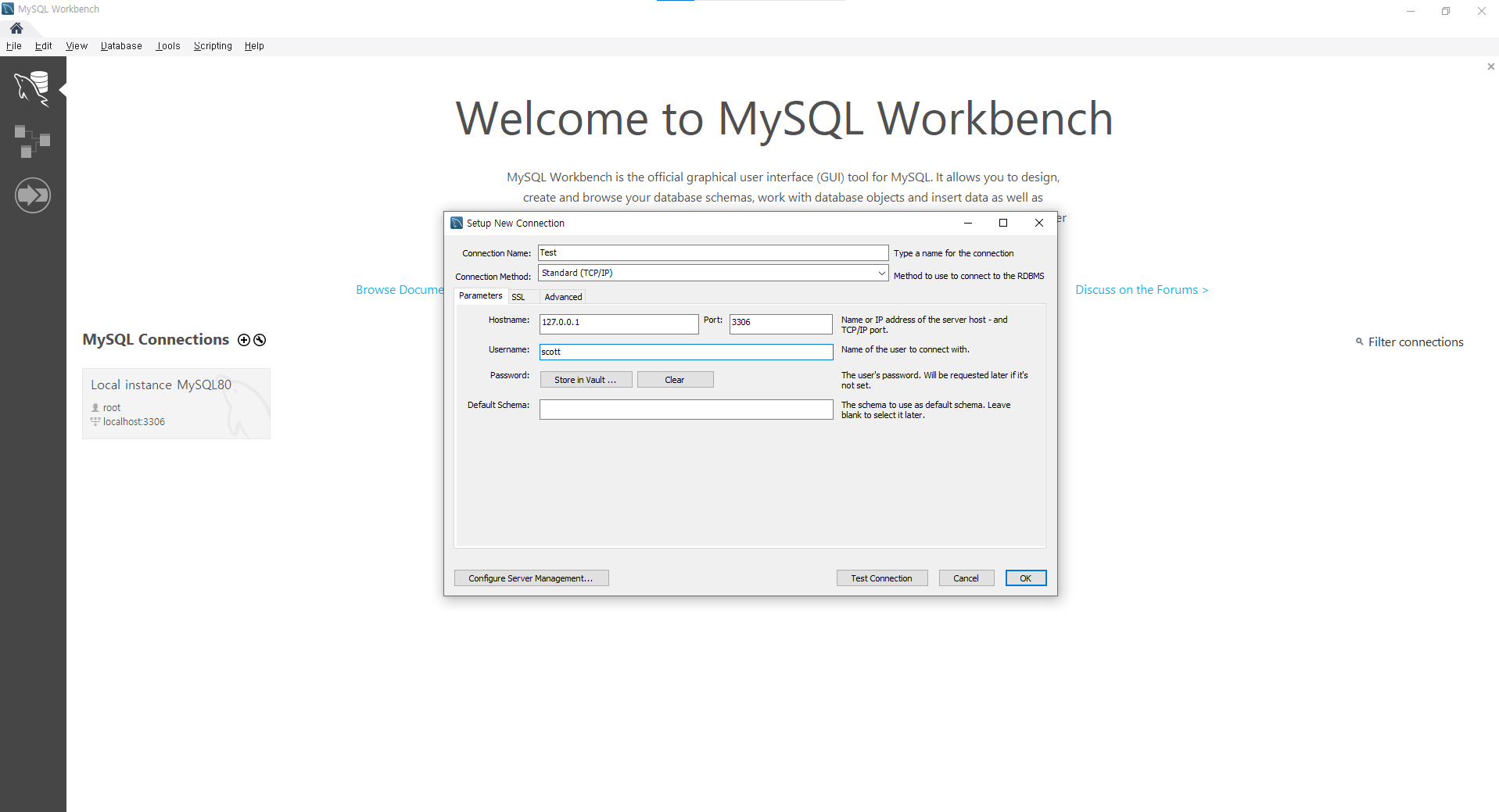
Task: Open Discuss on the Forums link
Action: (1142, 290)
